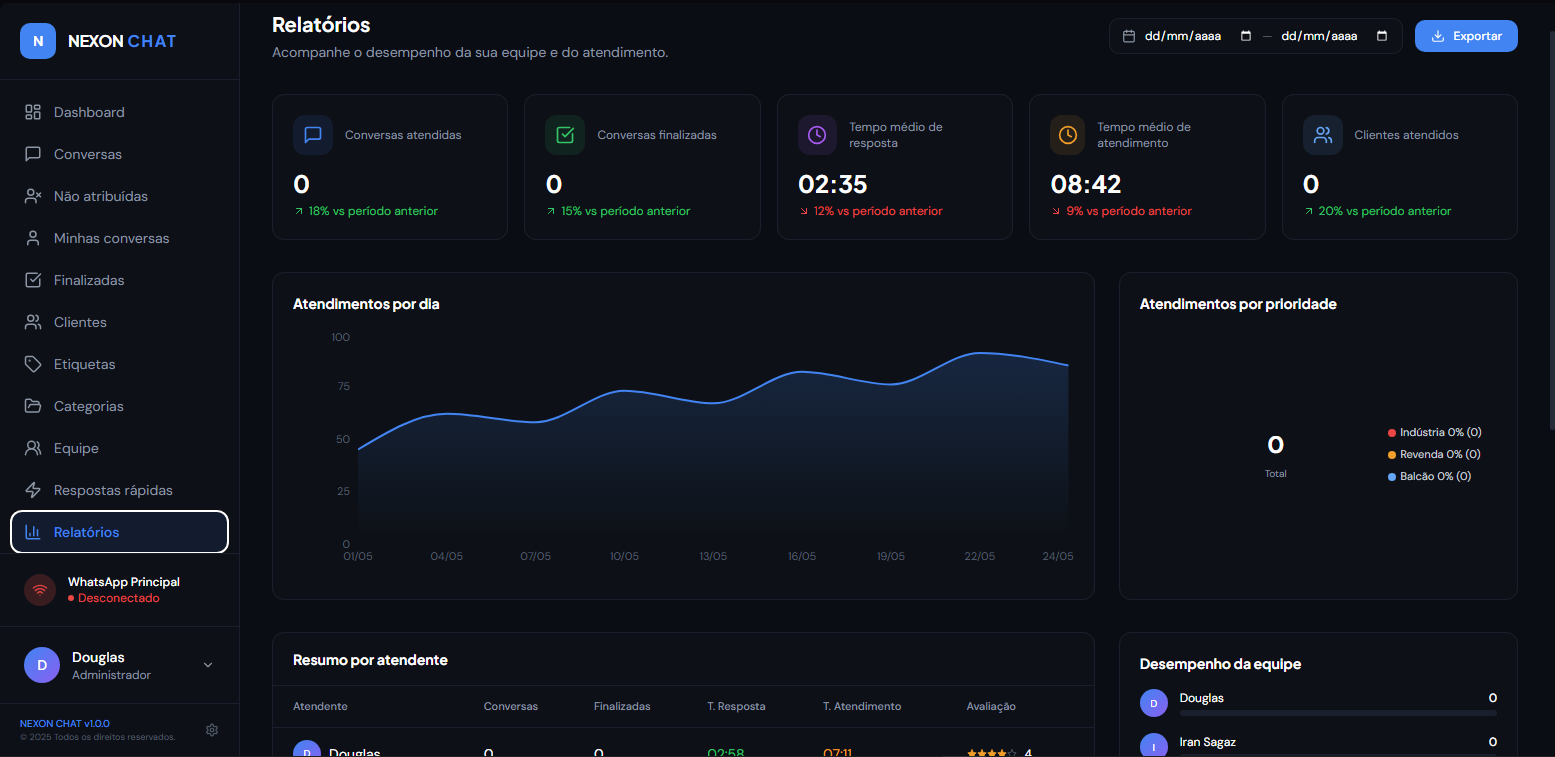Open the Finalizadas section
1555x757 pixels.
(x=119, y=280)
